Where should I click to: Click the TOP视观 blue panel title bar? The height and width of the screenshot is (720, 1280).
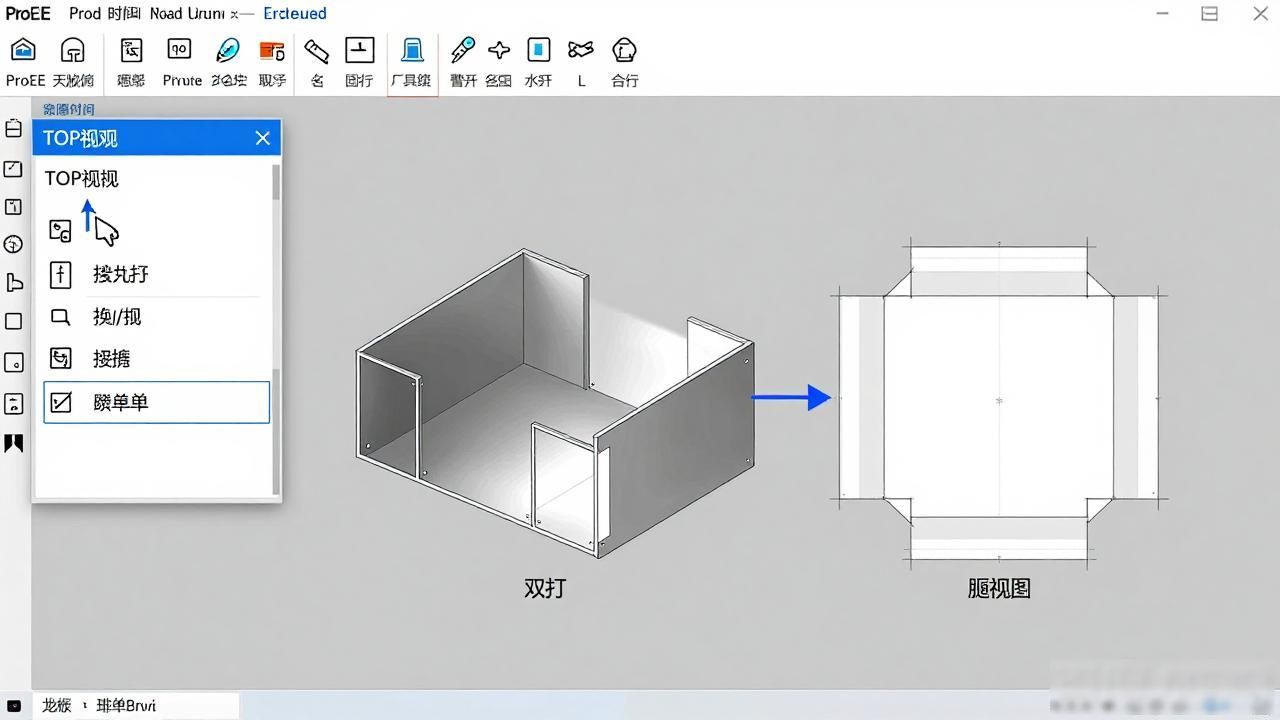click(157, 138)
